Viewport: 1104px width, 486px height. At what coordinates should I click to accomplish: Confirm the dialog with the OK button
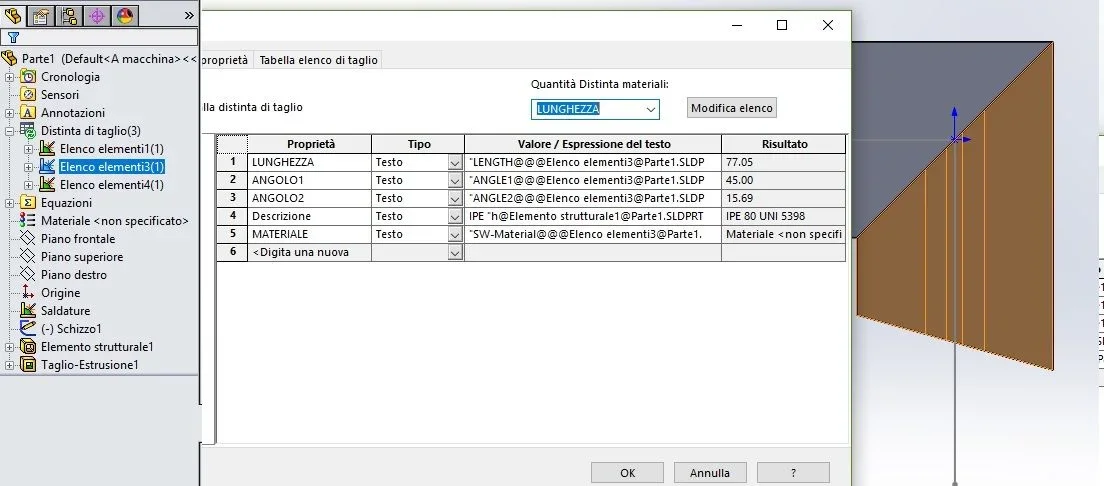click(627, 473)
